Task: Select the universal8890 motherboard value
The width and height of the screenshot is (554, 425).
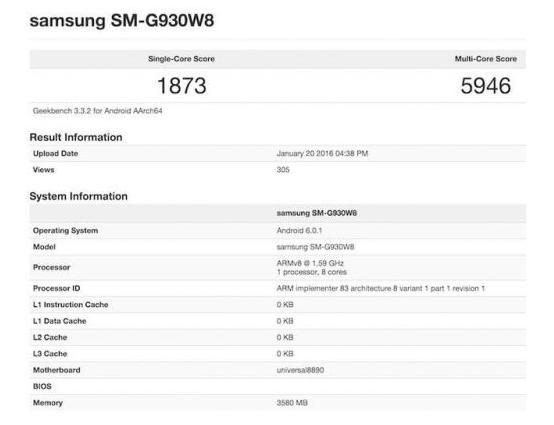Action: [300, 370]
